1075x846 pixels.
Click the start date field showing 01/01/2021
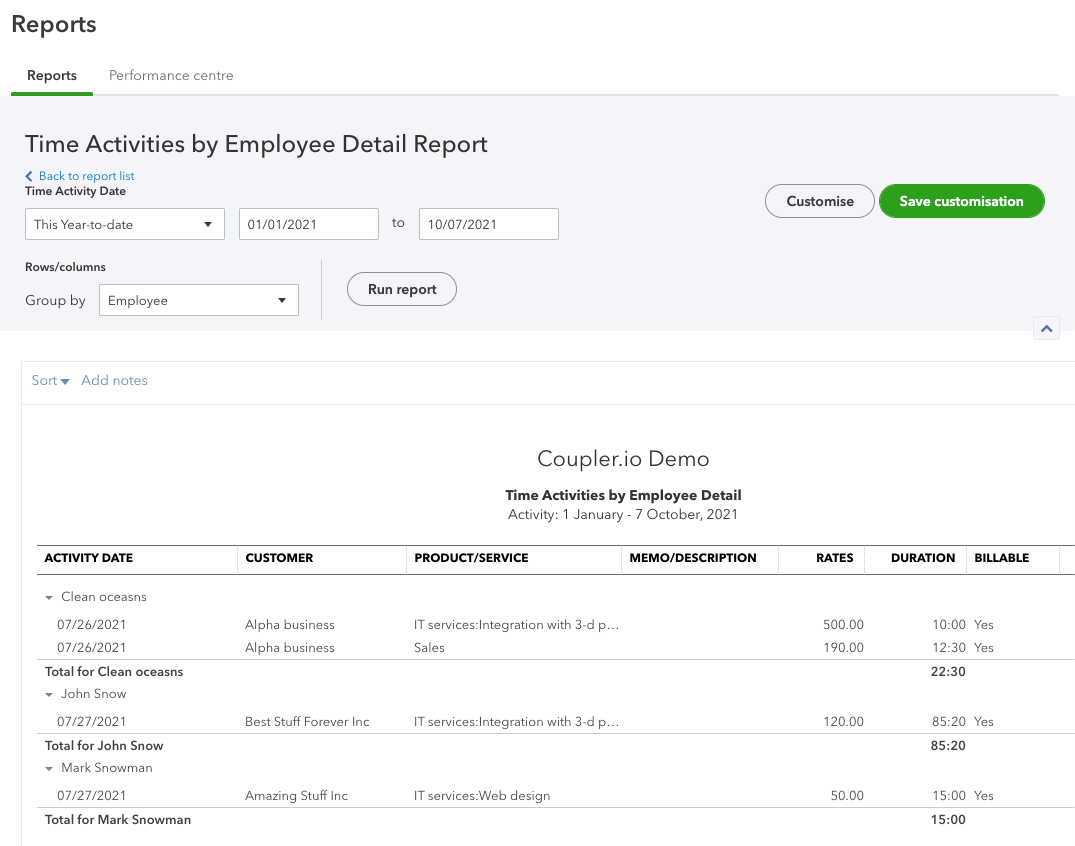point(308,223)
